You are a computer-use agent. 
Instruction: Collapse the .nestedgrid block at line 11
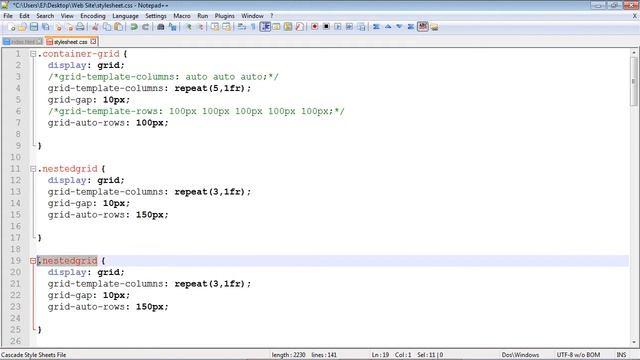point(33,169)
